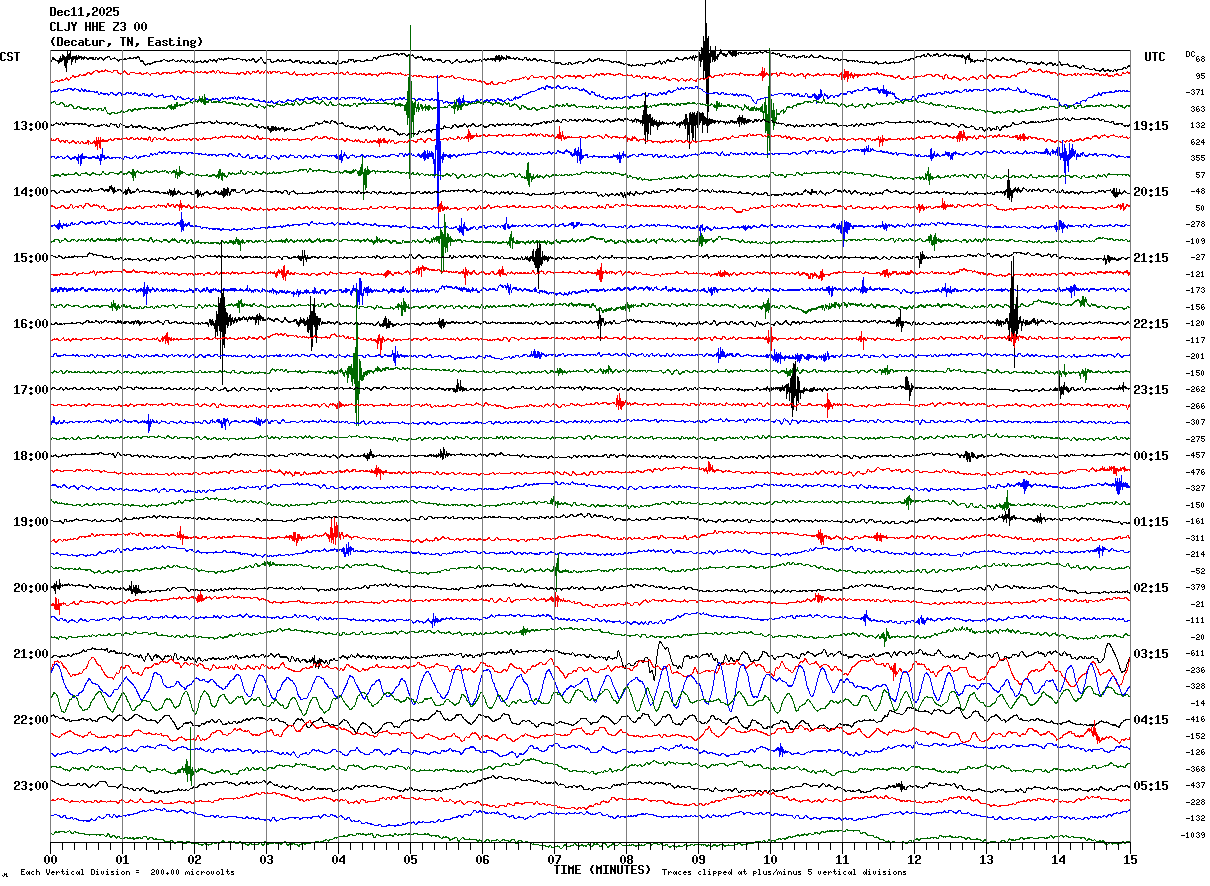Select the 22:15 UTC time label
The image size is (1210, 886).
(x=1151, y=324)
